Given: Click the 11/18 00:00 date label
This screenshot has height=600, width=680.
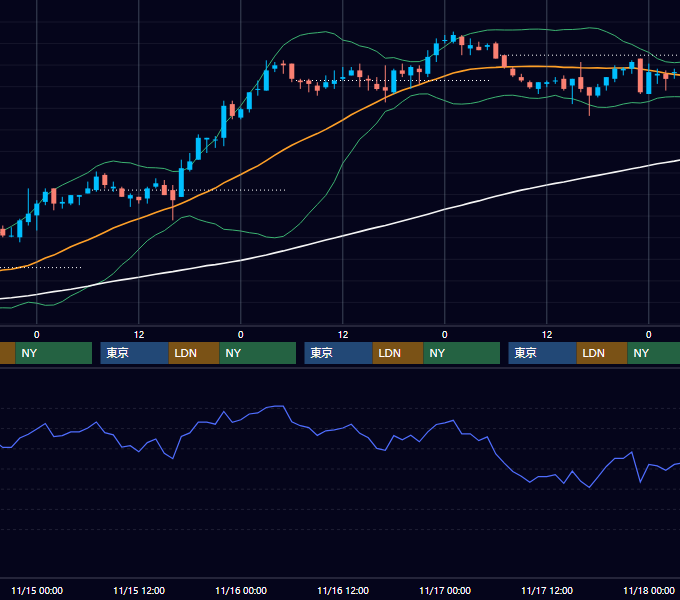Looking at the screenshot, I should coord(649,590).
